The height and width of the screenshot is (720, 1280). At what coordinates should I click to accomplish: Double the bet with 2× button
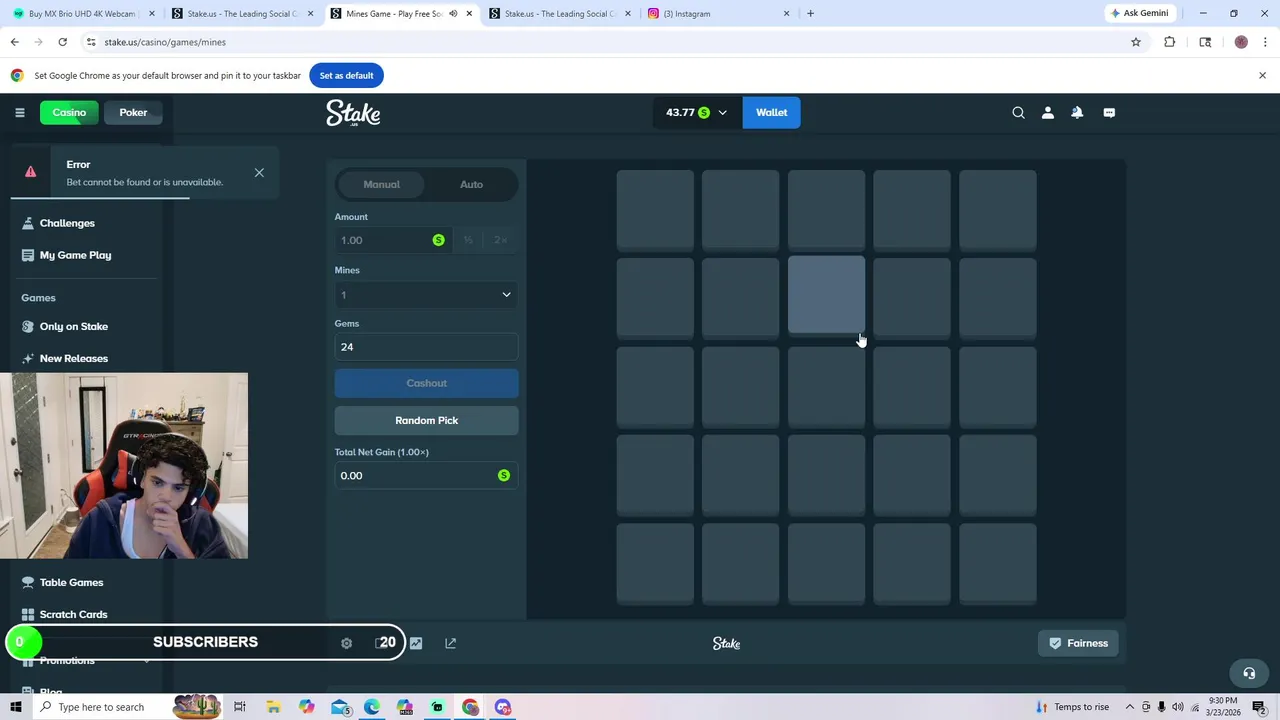[501, 240]
